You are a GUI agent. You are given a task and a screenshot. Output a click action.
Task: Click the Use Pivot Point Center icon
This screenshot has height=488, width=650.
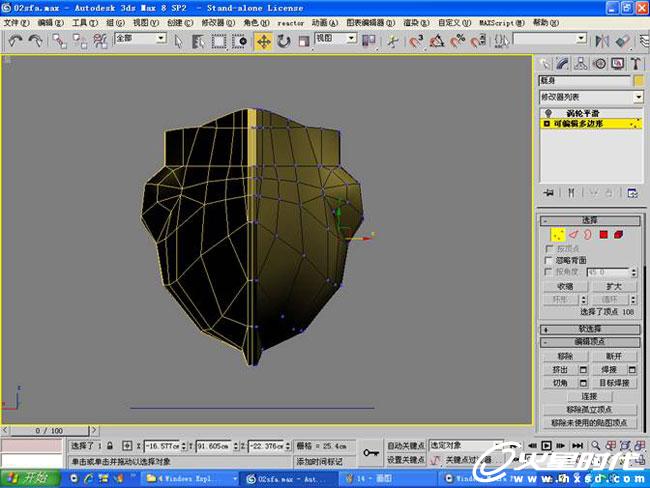coord(369,41)
